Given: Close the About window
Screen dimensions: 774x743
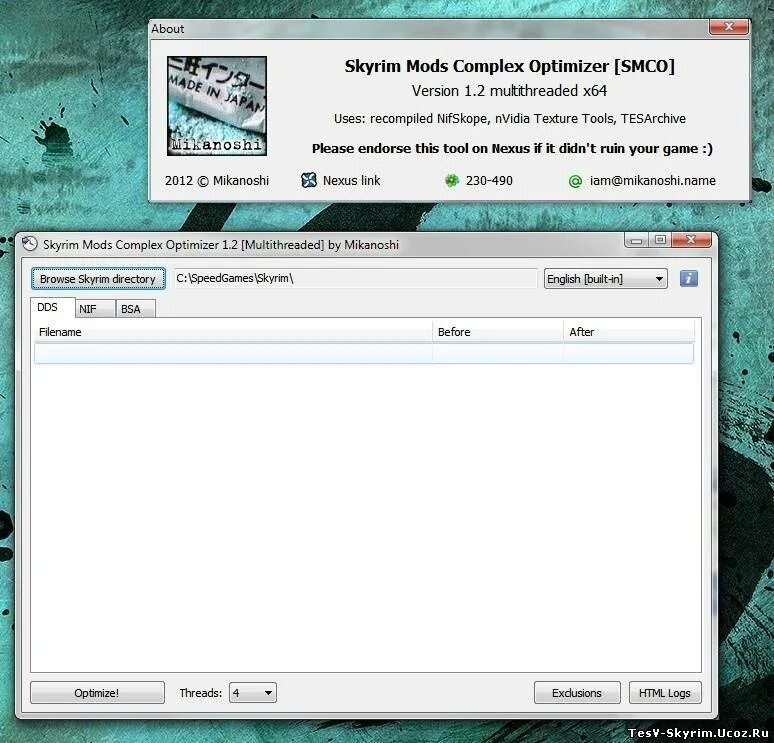Looking at the screenshot, I should coord(728,27).
